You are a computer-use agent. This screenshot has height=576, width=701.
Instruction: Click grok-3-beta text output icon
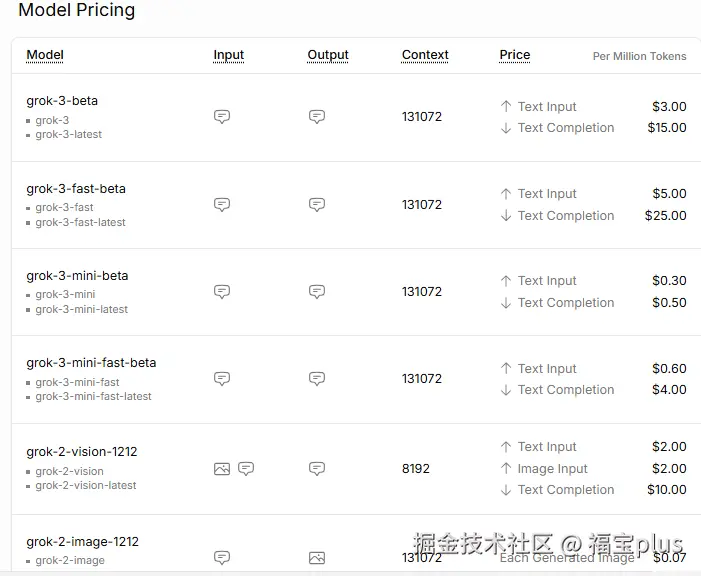point(317,117)
